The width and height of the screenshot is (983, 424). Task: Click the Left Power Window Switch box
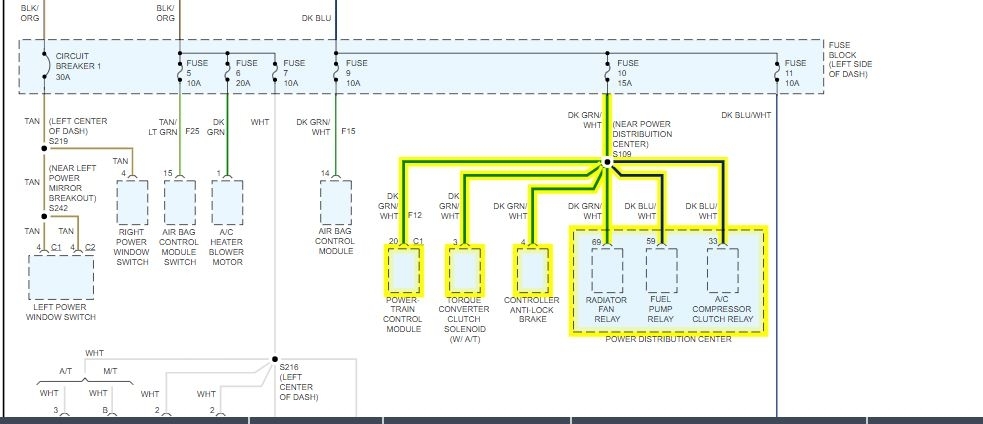pos(61,277)
